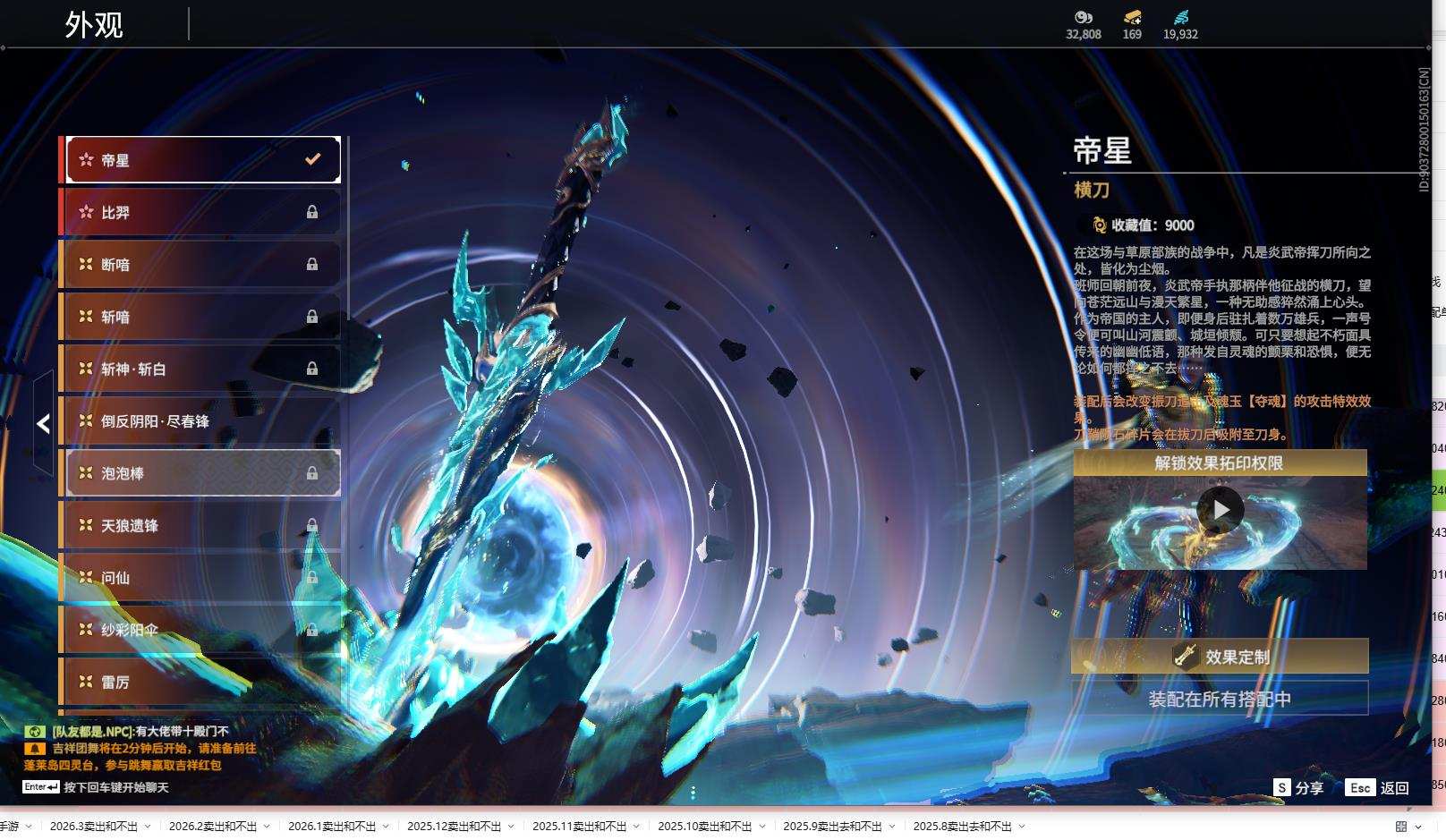Click the star rarity icon beside 比羿
1446x840 pixels.
point(86,212)
